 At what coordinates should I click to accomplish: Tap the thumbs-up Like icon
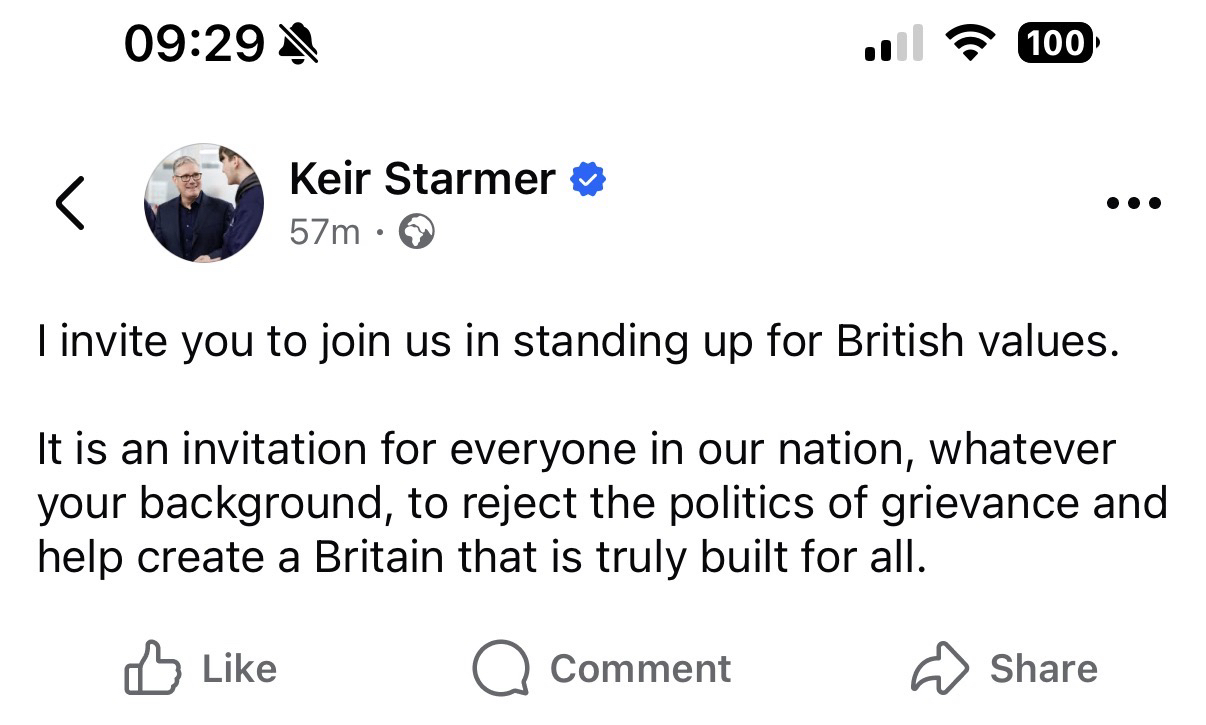click(x=152, y=669)
